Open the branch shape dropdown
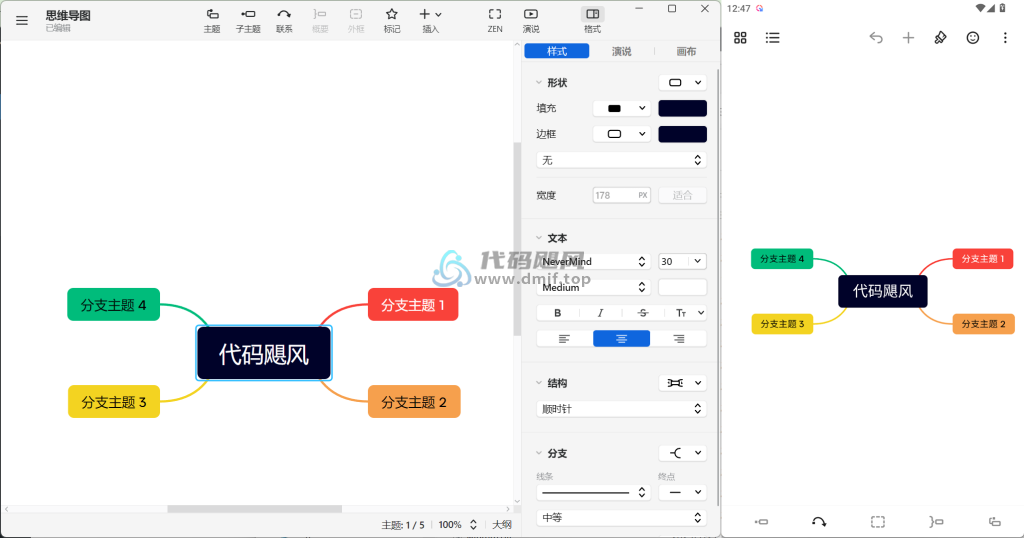 (x=683, y=453)
